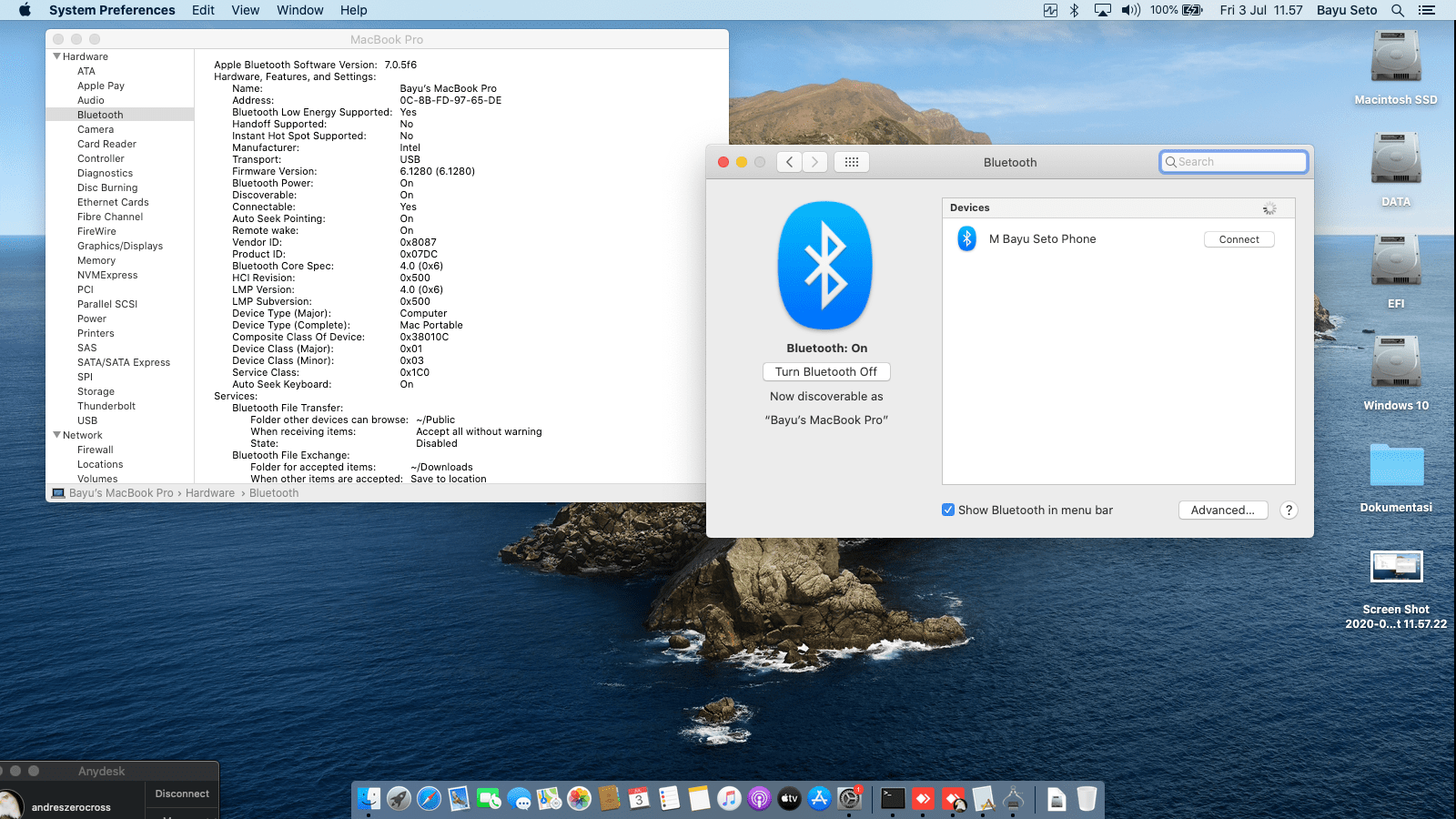The image size is (1456, 819).
Task: Select Firewall under Network
Action: point(96,450)
